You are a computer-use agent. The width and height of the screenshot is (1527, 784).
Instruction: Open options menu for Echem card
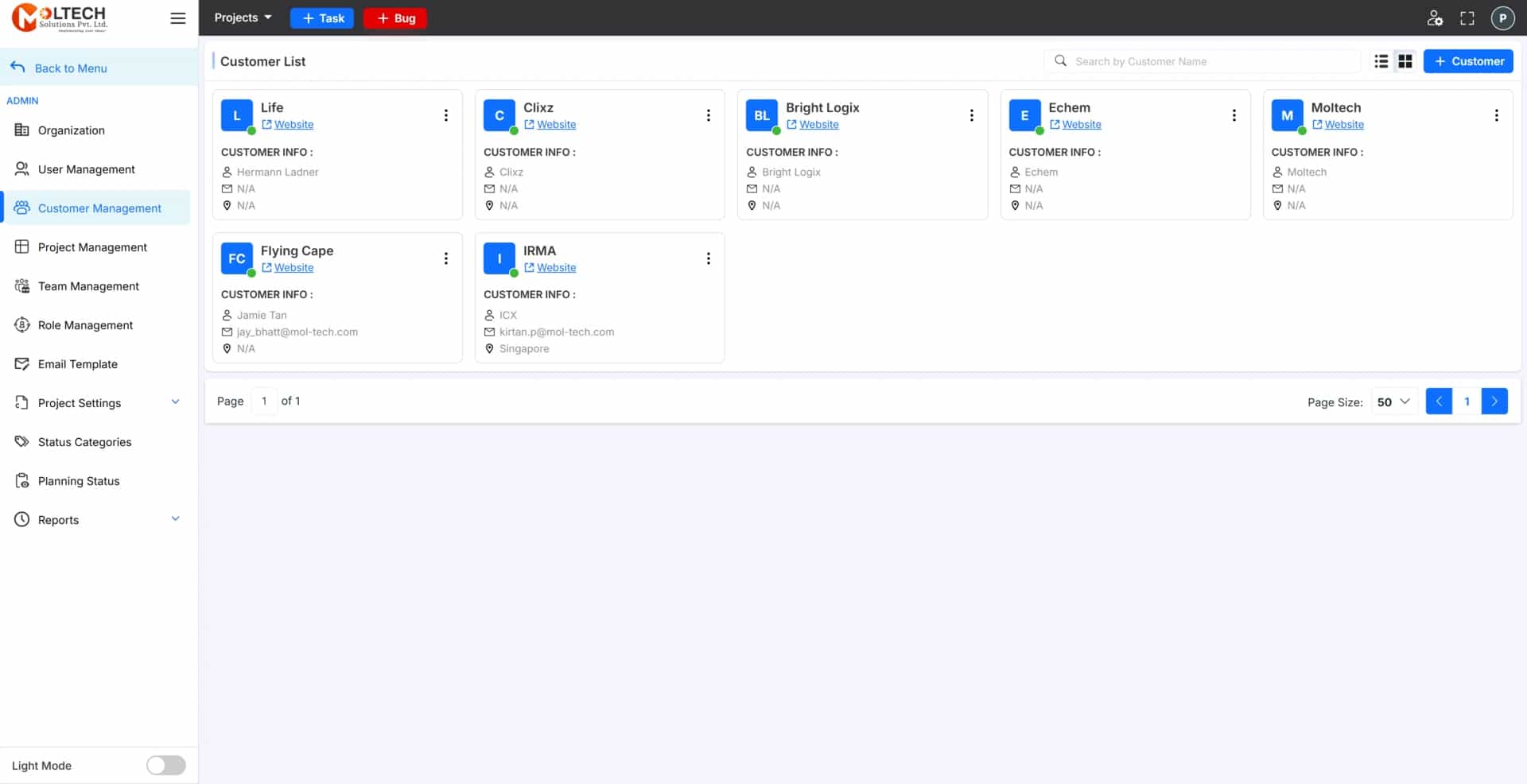[1234, 115]
